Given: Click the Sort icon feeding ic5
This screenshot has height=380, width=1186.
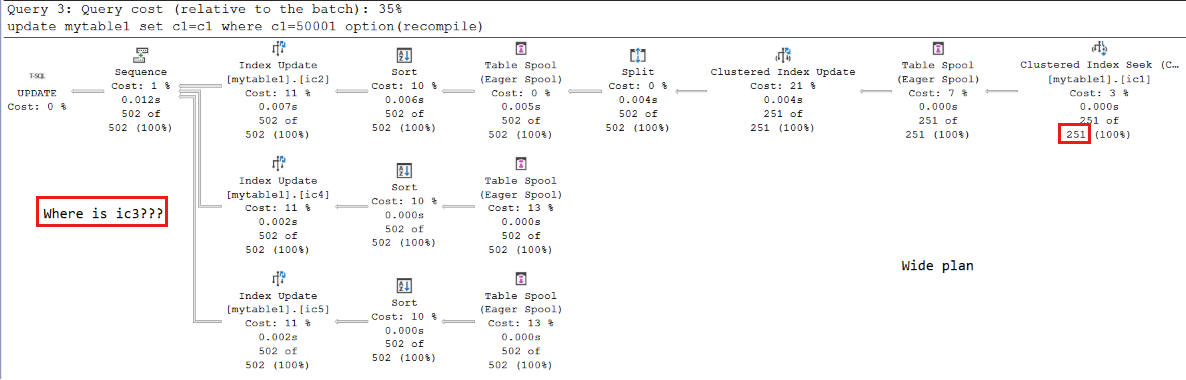Looking at the screenshot, I should (x=404, y=285).
